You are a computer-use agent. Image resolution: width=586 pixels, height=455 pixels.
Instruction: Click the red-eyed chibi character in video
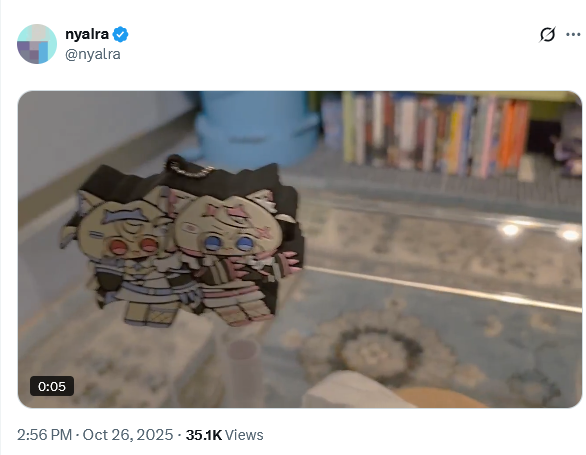123,254
